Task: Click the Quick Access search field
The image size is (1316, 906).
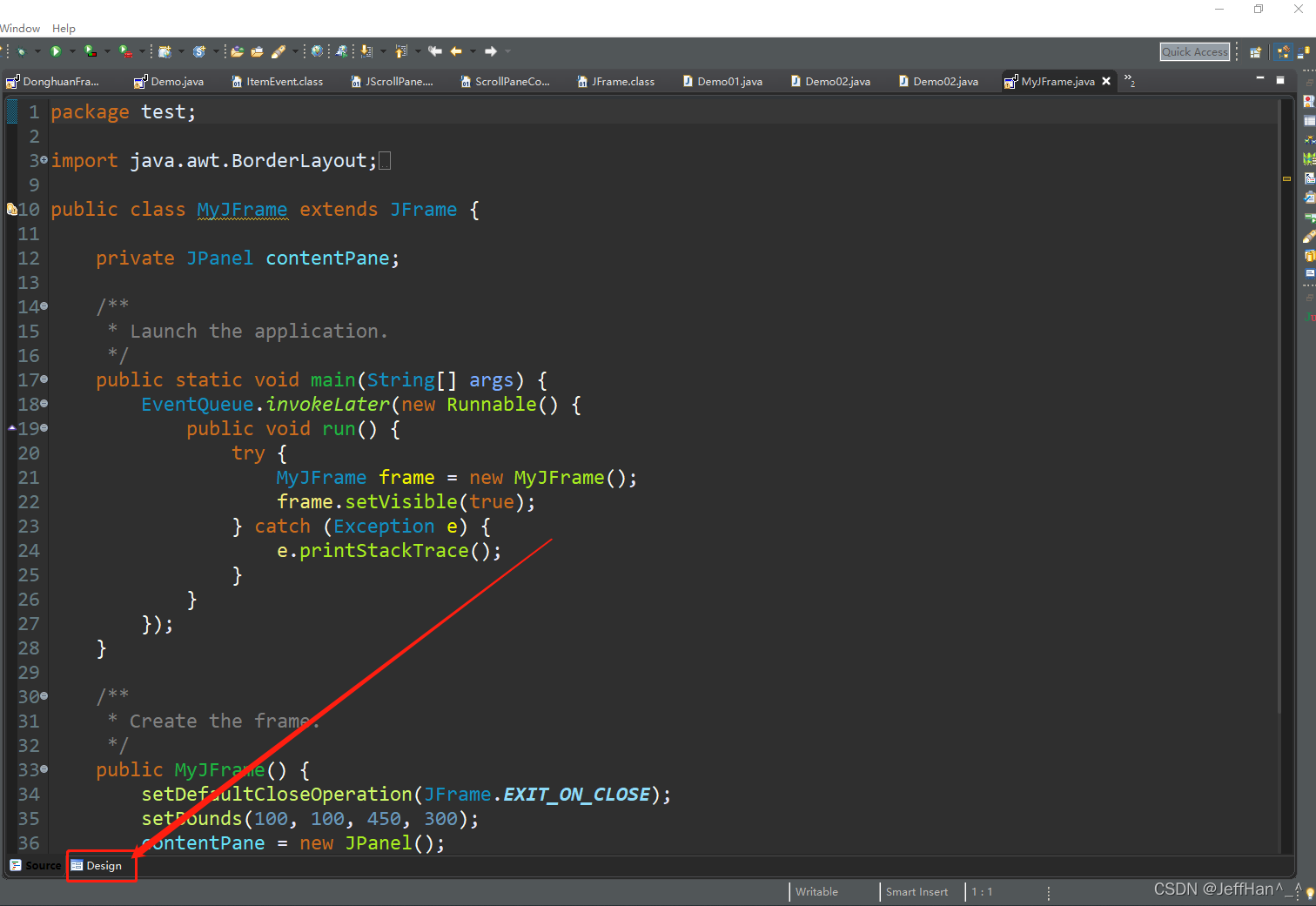Action: (1194, 52)
